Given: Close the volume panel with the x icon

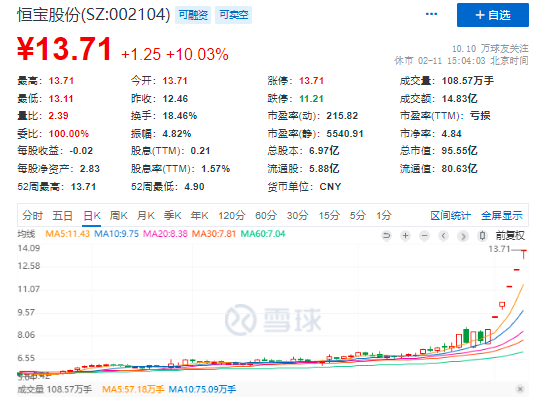Looking at the screenshot, I should 520,389.
